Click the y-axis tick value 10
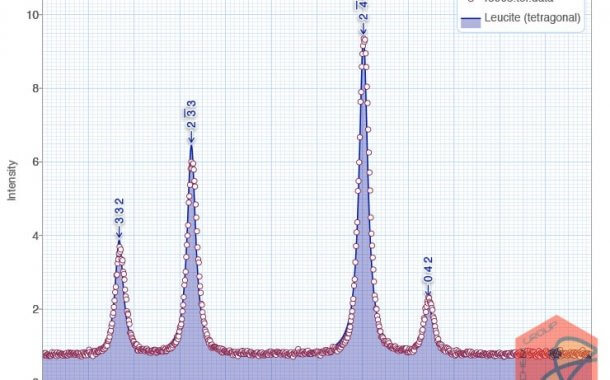 32,15
